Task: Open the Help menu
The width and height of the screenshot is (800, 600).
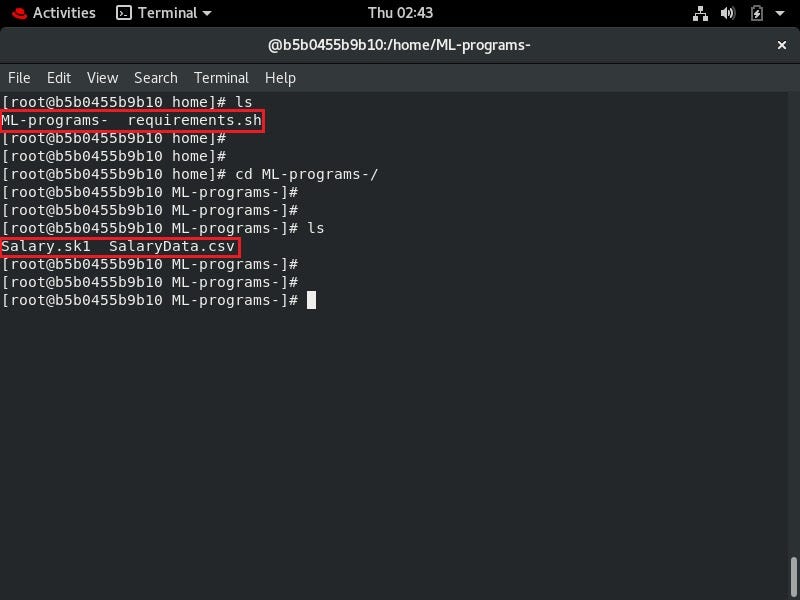Action: (280, 78)
